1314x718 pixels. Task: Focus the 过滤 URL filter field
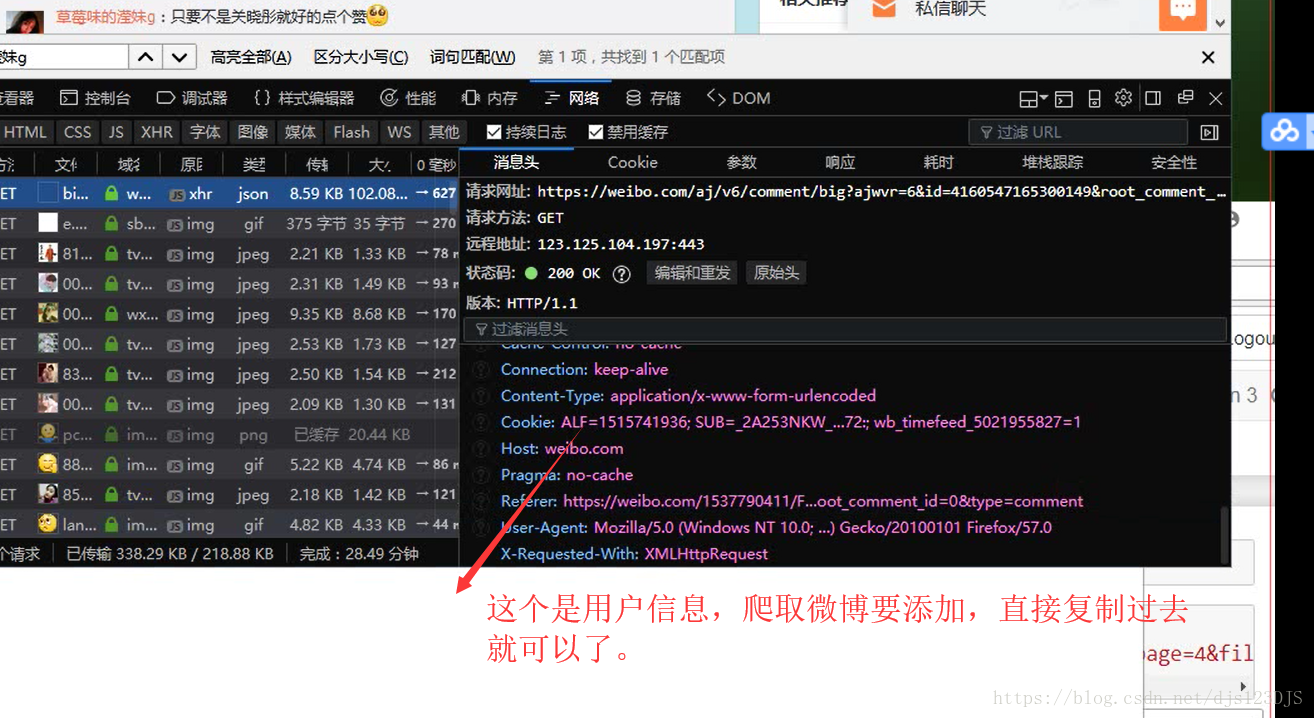point(1078,132)
